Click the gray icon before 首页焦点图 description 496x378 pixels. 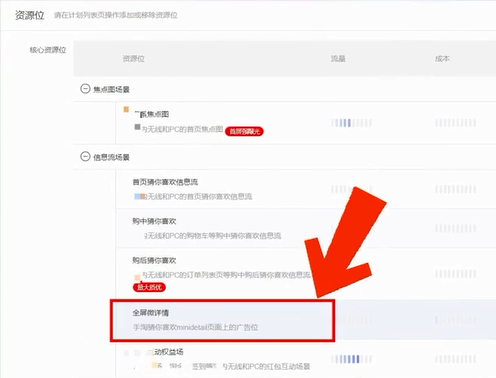pos(137,127)
